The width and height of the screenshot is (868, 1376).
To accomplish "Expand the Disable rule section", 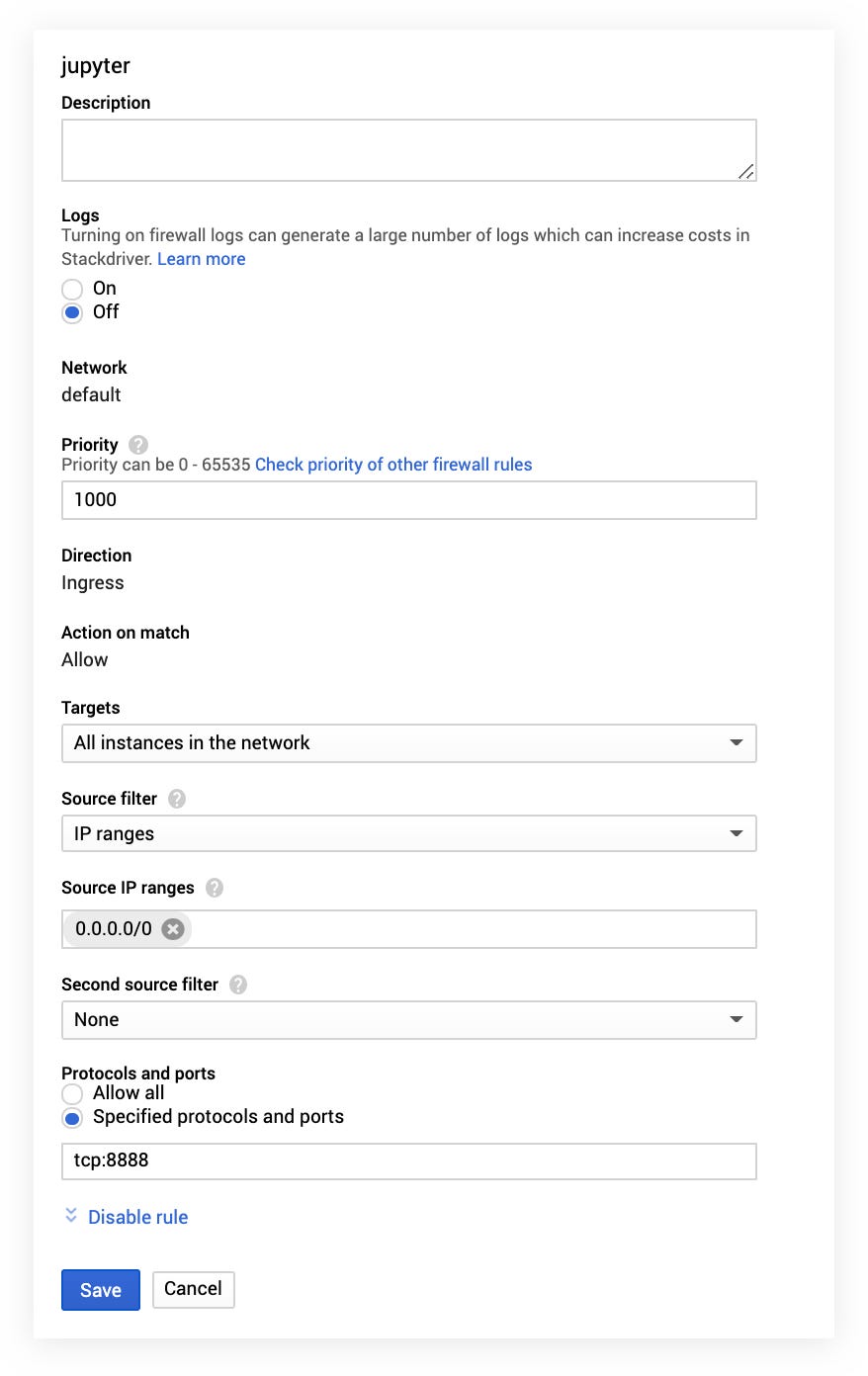I will tap(137, 1217).
